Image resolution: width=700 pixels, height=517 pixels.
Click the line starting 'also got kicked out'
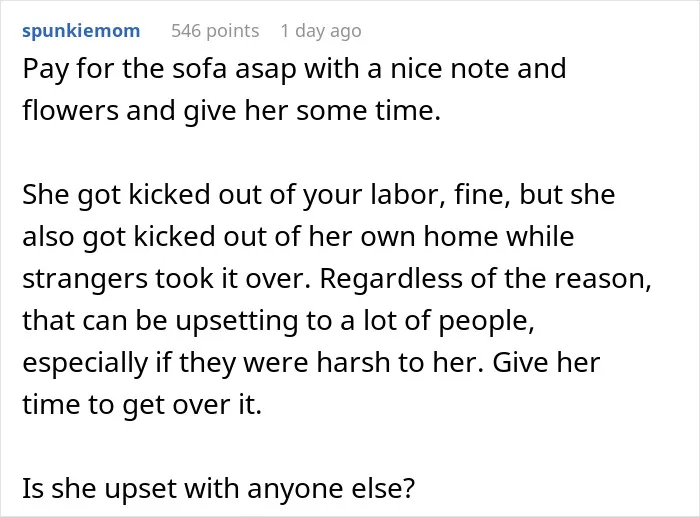pyautogui.click(x=298, y=237)
